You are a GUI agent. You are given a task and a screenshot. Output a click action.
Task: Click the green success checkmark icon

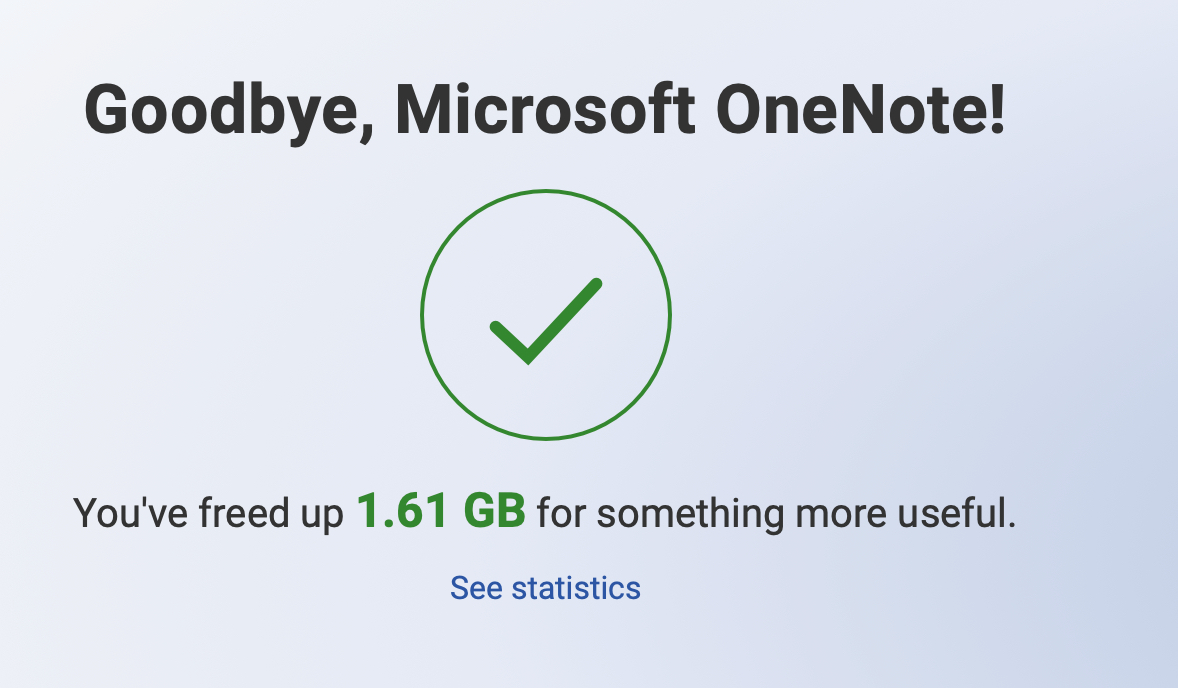545,321
